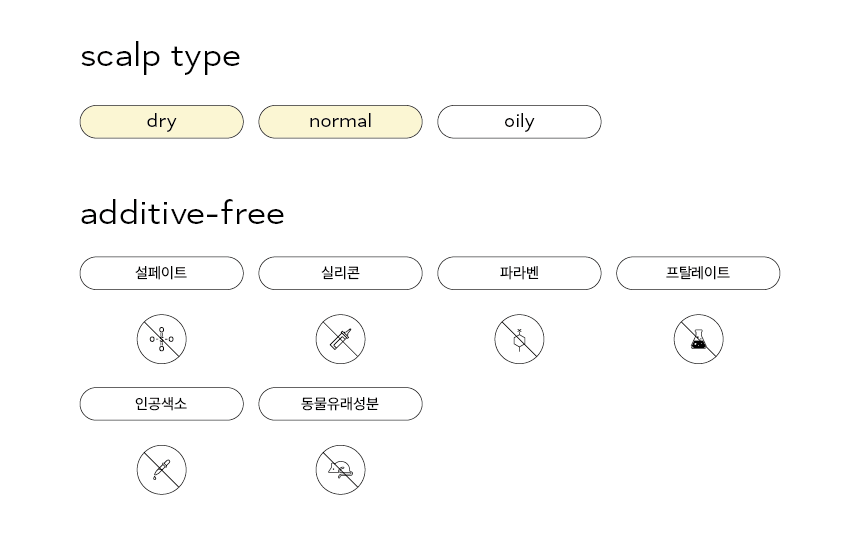
Task: Click the crossed-out animal icon
Action: (x=341, y=470)
